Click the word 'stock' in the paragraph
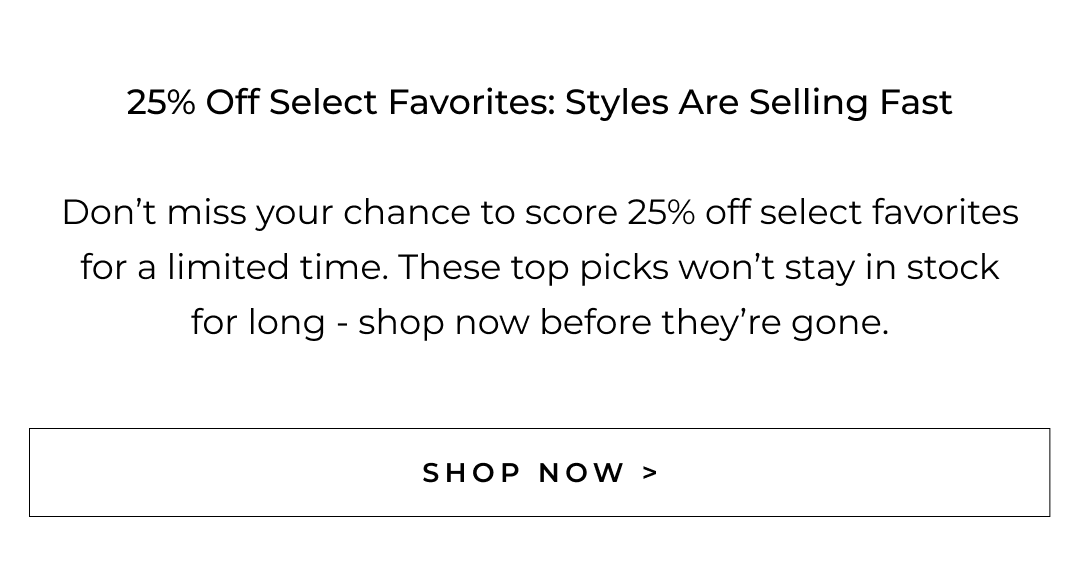The width and height of the screenshot is (1080, 567). [953, 268]
